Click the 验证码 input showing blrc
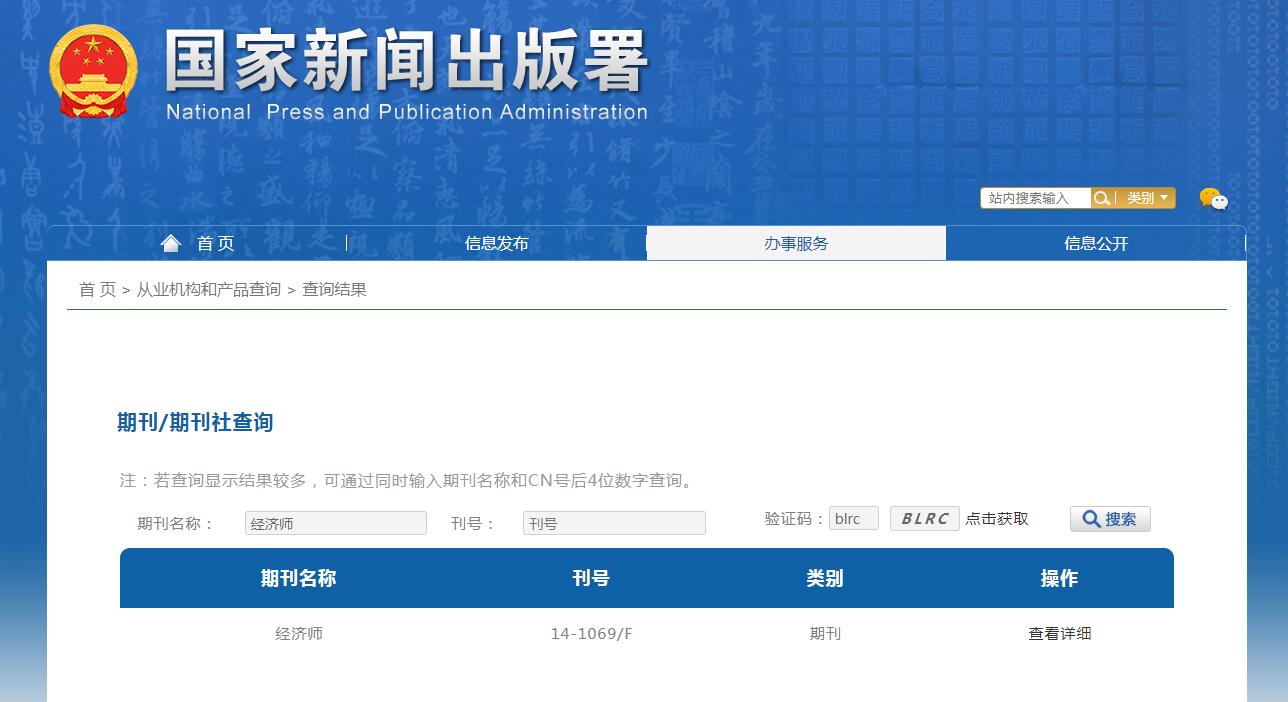 click(x=853, y=517)
